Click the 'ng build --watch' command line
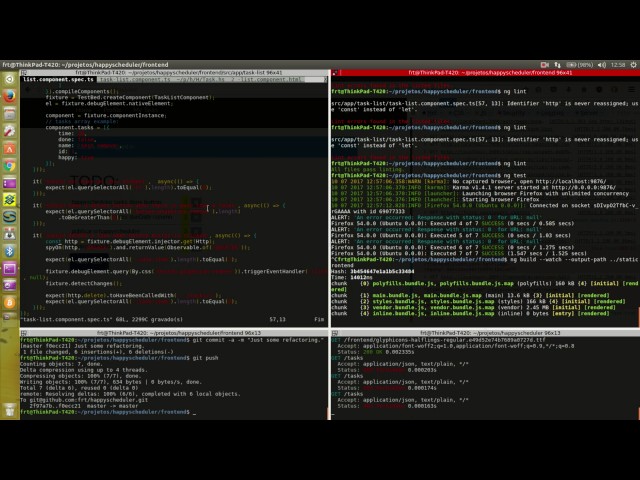Viewport: 640px width, 480px height. (484, 260)
